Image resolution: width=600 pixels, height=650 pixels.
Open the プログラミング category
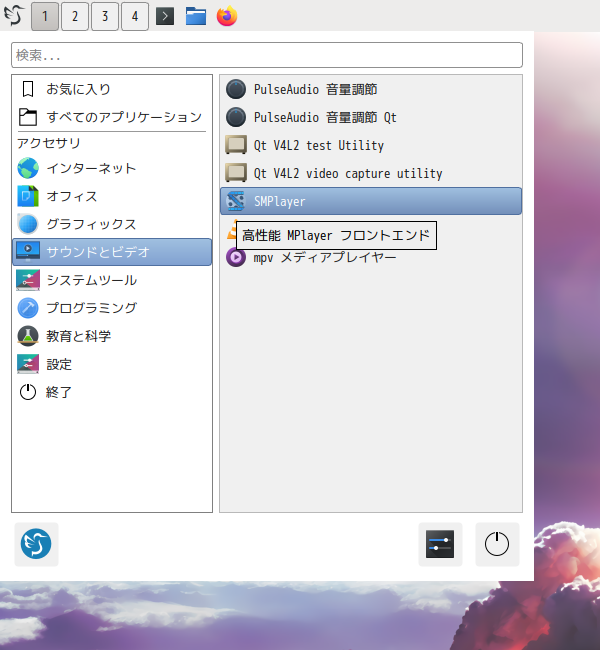click(112, 308)
